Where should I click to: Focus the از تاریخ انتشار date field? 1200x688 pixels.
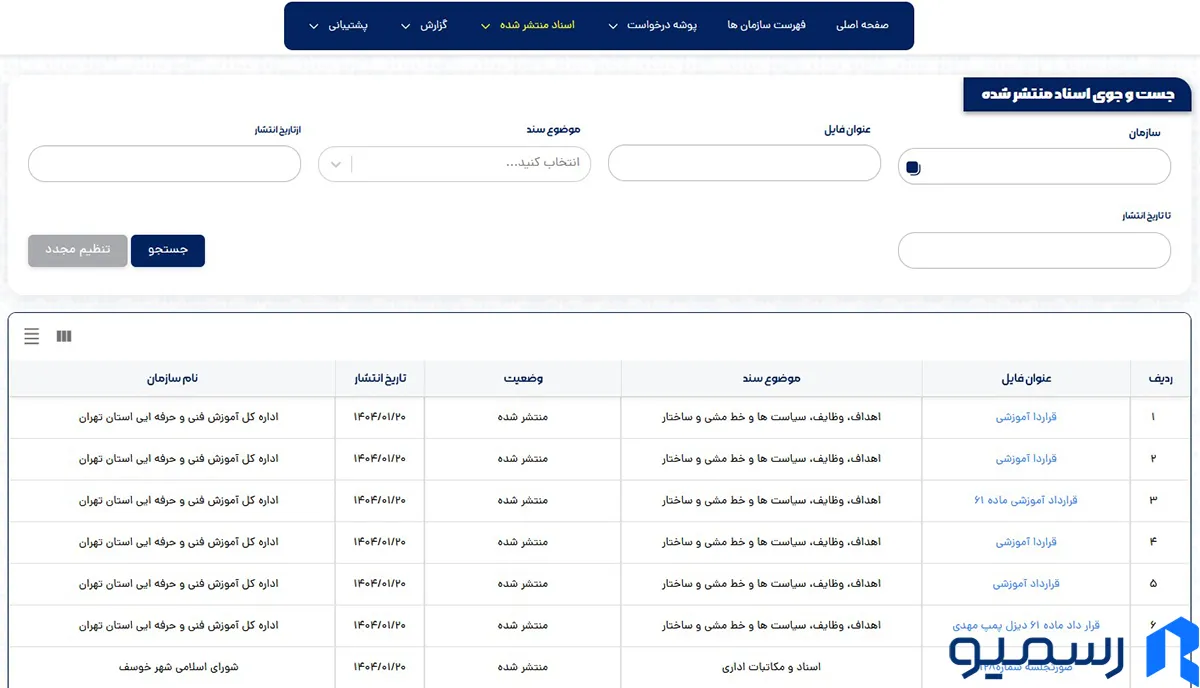pyautogui.click(x=164, y=163)
